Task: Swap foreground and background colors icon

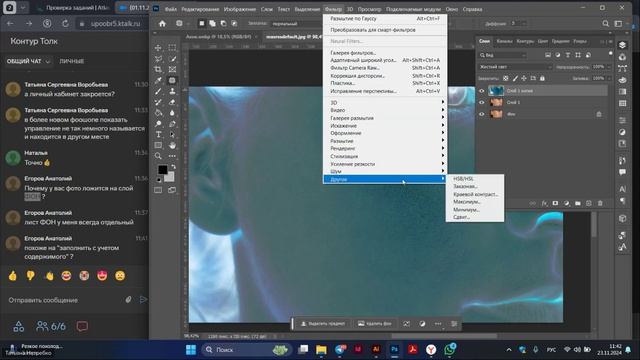Action: point(173,167)
